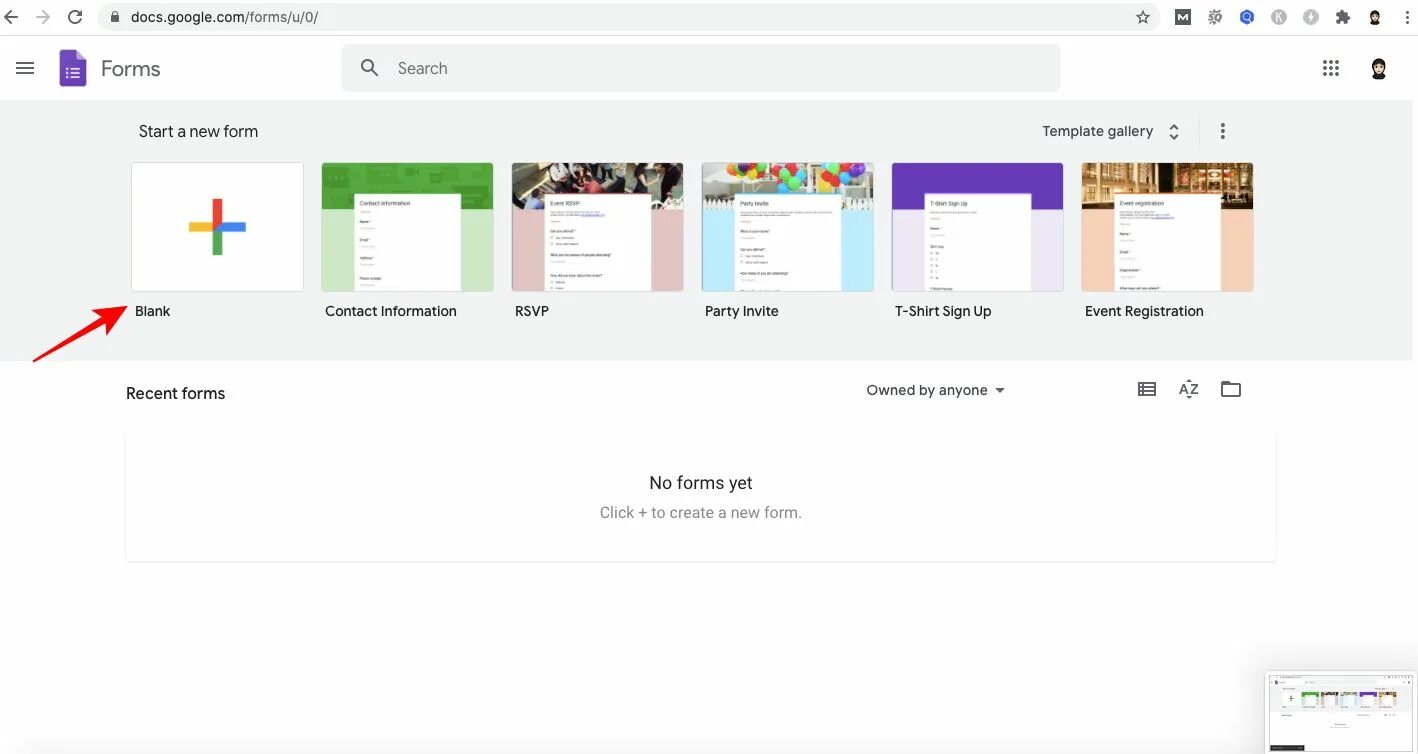1418x754 pixels.
Task: Open the main hamburger menu
Action: click(x=25, y=68)
